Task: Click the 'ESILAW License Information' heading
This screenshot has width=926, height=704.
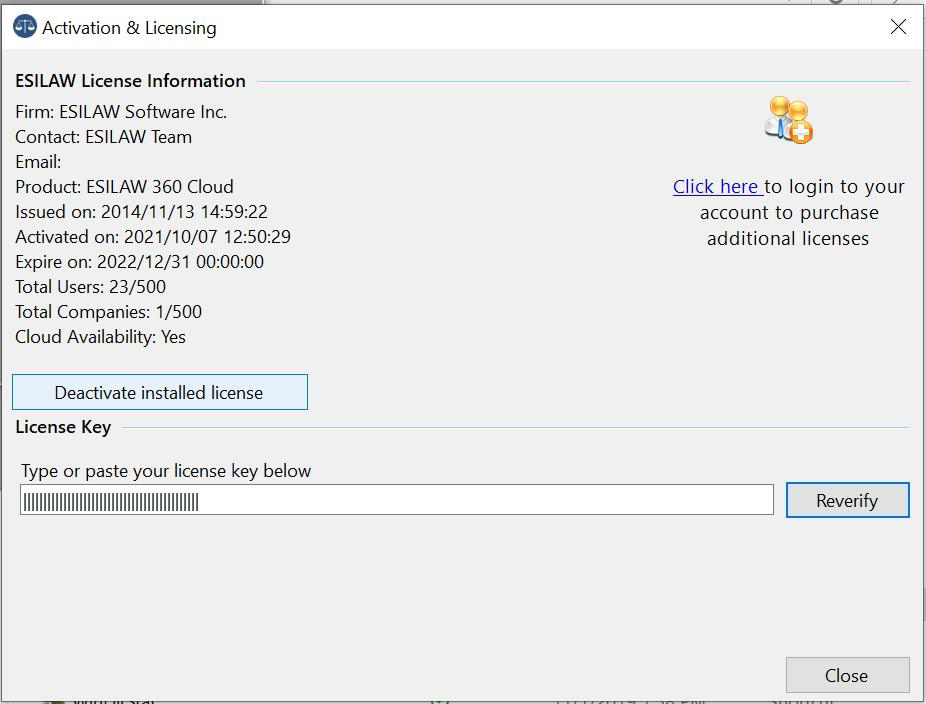Action: [131, 81]
